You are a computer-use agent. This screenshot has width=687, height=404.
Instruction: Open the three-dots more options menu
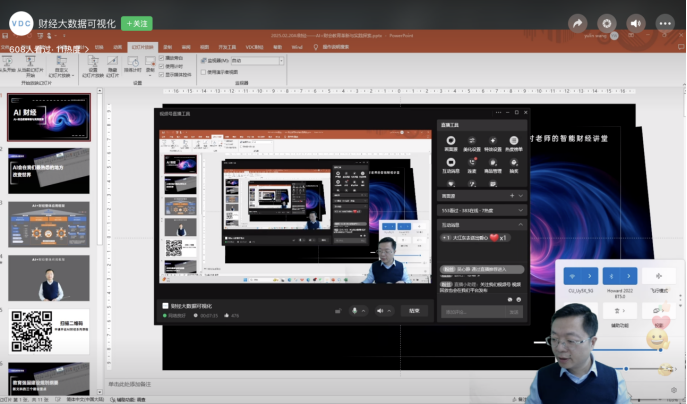click(x=664, y=22)
